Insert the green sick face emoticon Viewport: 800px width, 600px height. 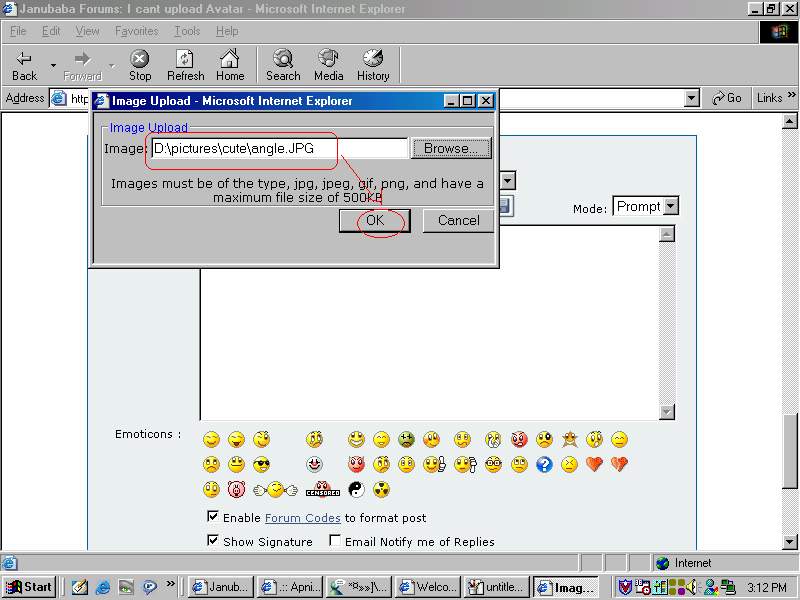pos(406,439)
